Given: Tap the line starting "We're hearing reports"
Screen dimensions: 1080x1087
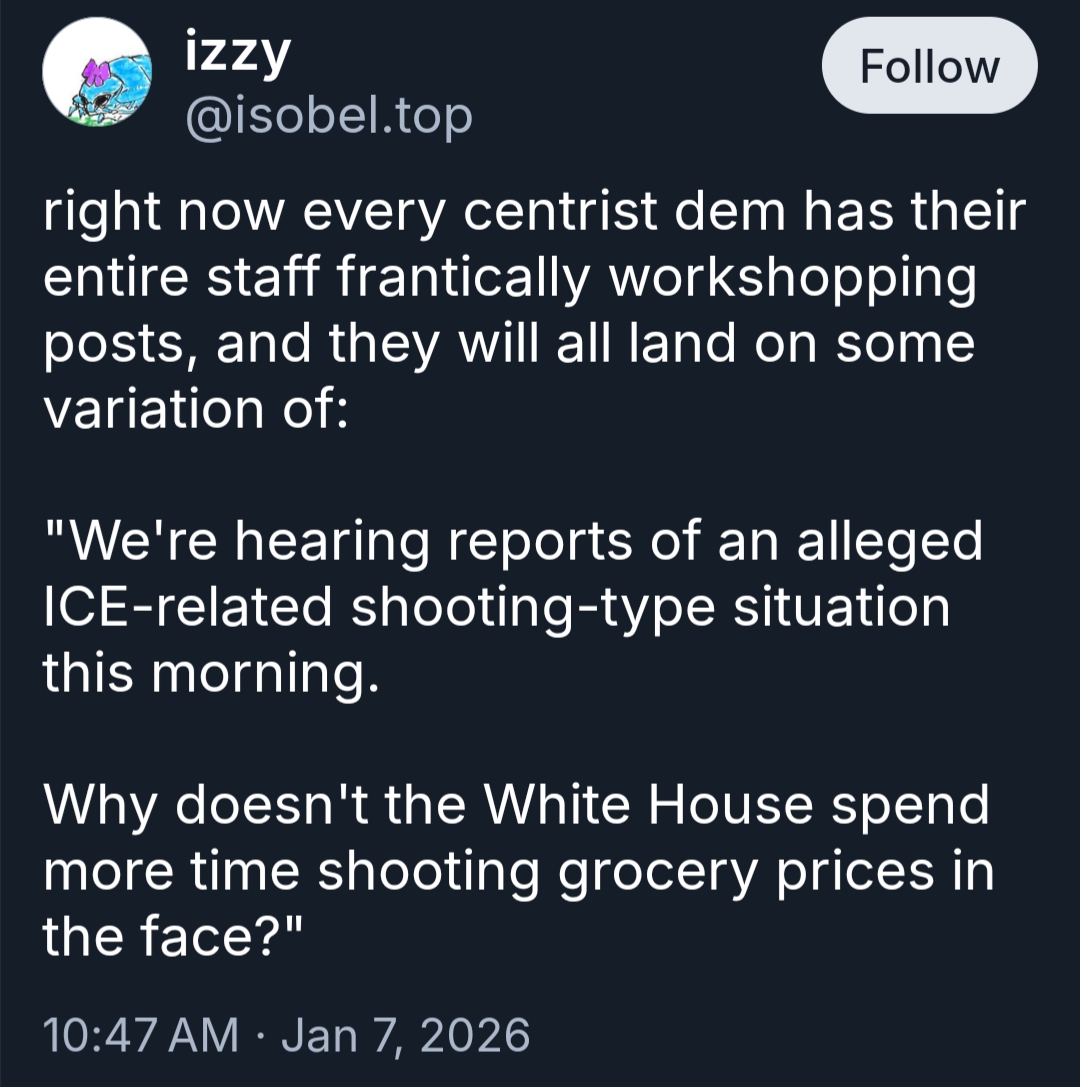Looking at the screenshot, I should [512, 541].
